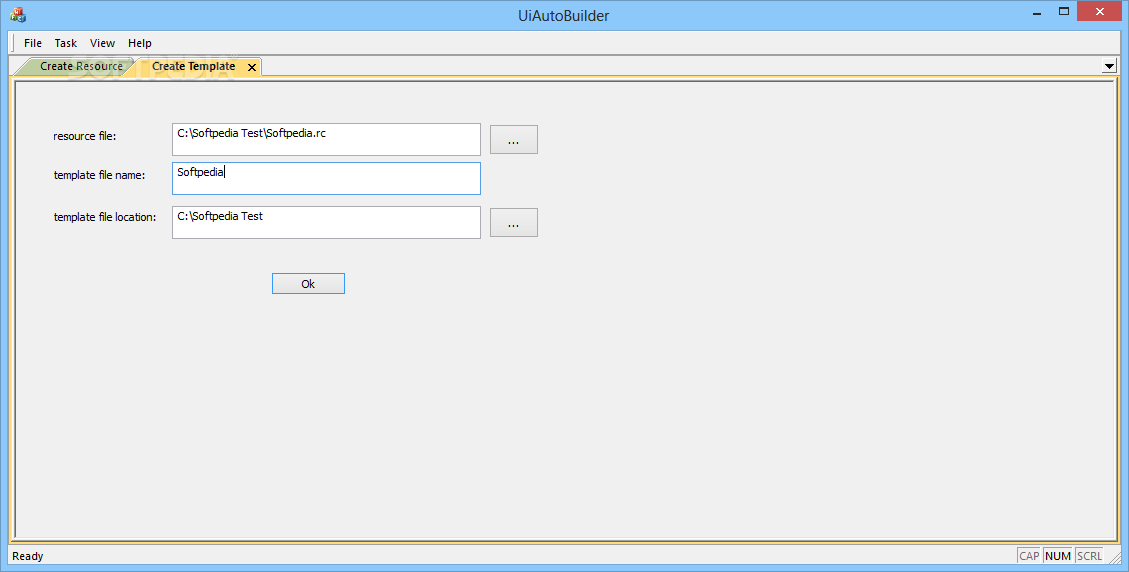1129x572 pixels.
Task: Confirm with the Ok button
Action: coord(308,284)
